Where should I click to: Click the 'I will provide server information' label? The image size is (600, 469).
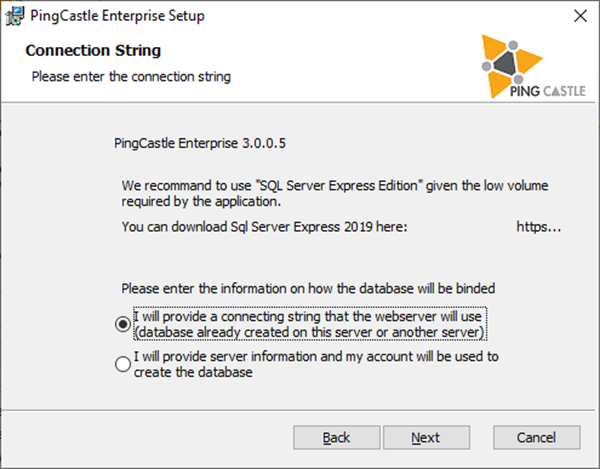[x=316, y=364]
